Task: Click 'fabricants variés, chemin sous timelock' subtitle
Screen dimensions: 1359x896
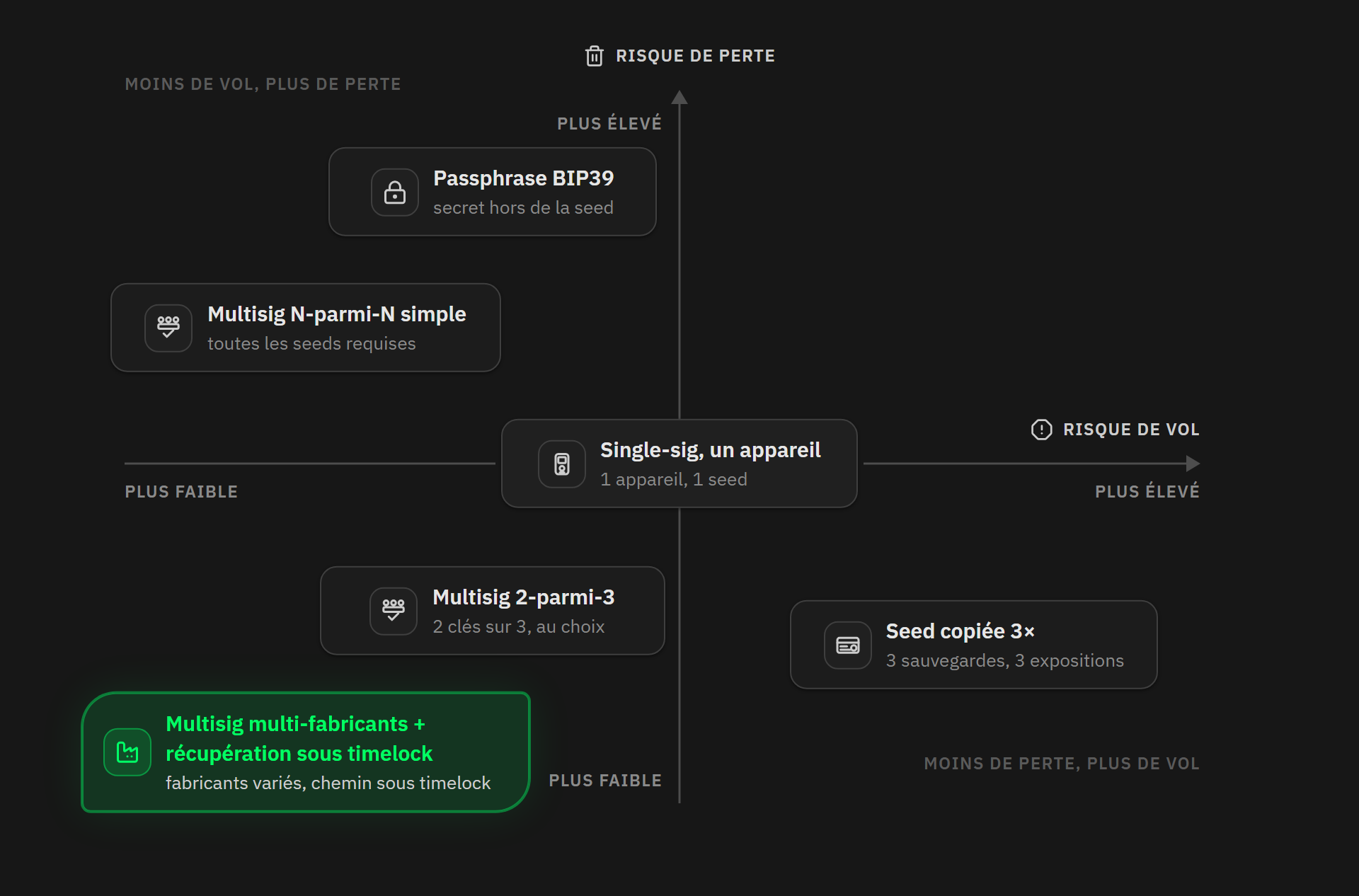Action: coord(328,783)
